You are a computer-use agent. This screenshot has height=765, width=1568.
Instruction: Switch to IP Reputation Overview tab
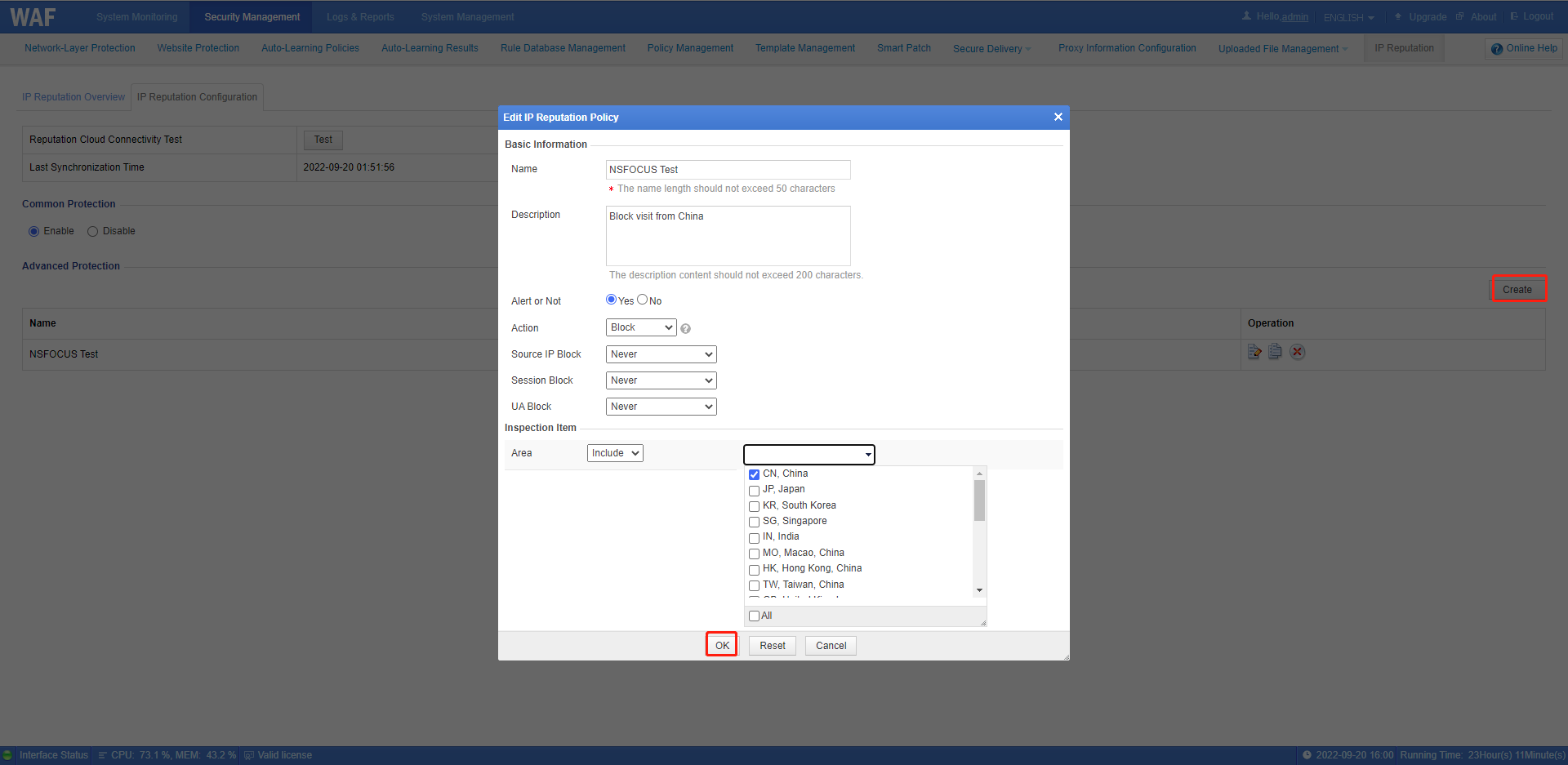[73, 97]
